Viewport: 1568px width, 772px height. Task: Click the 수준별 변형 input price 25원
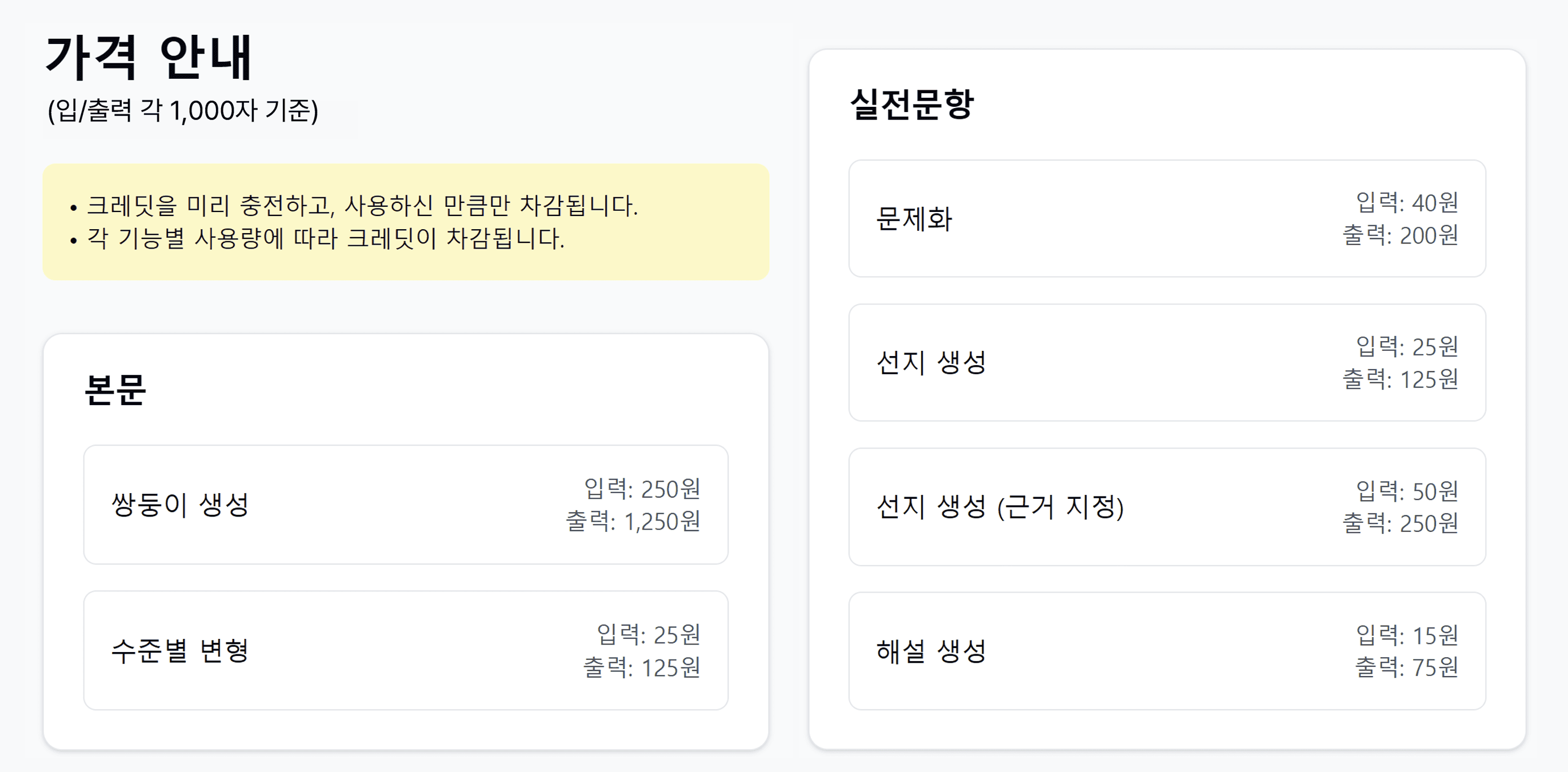[x=649, y=634]
